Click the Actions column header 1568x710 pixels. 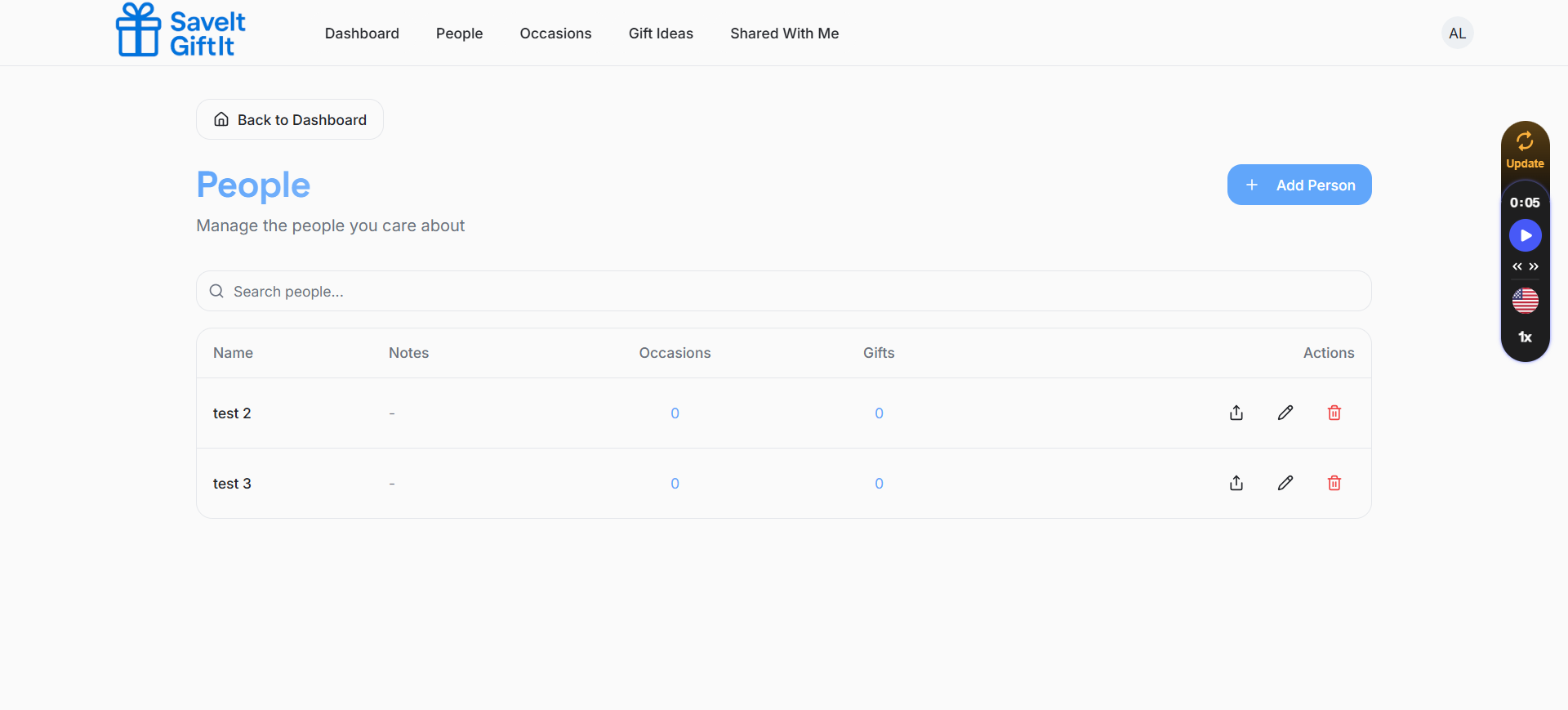(1329, 353)
